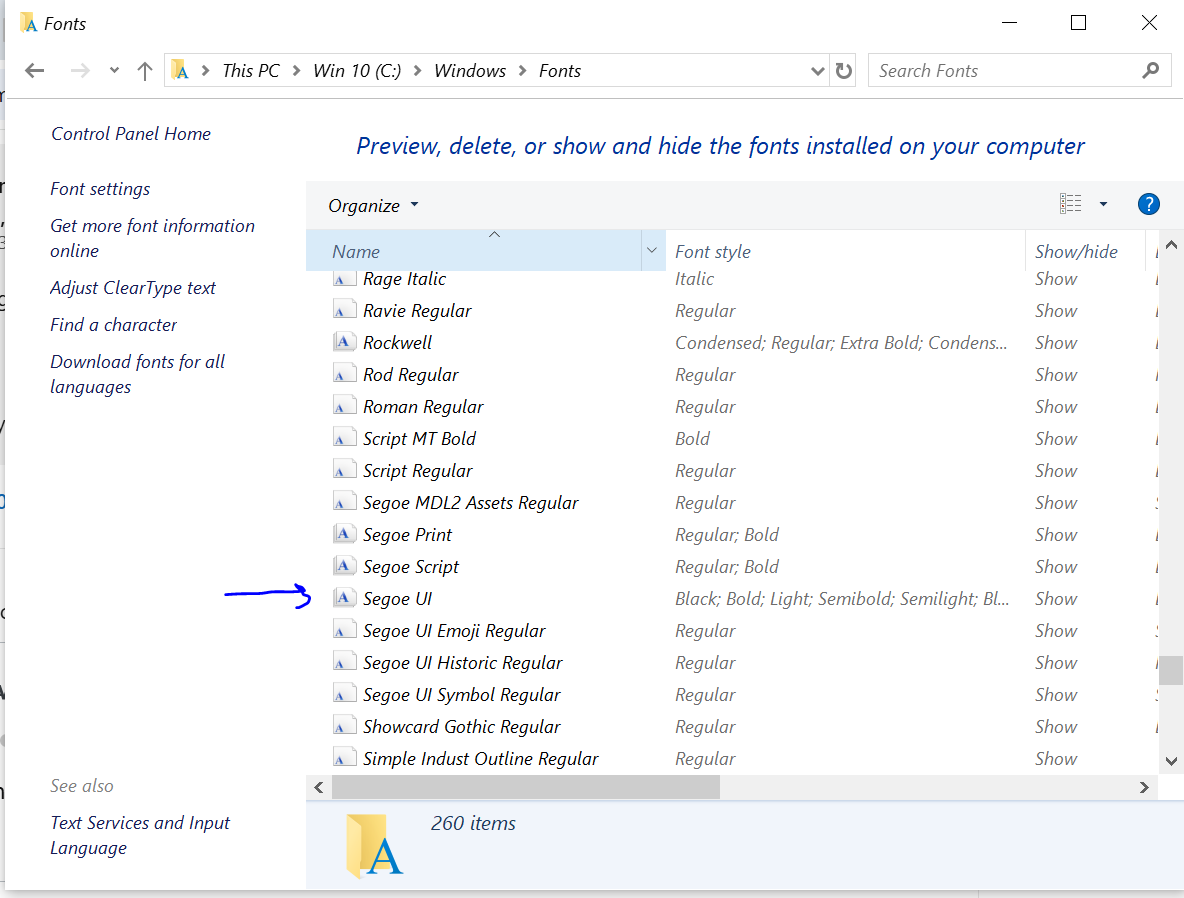Screen dimensions: 1184x898
Task: Click the horizontal scrollbar thumb
Action: click(526, 788)
